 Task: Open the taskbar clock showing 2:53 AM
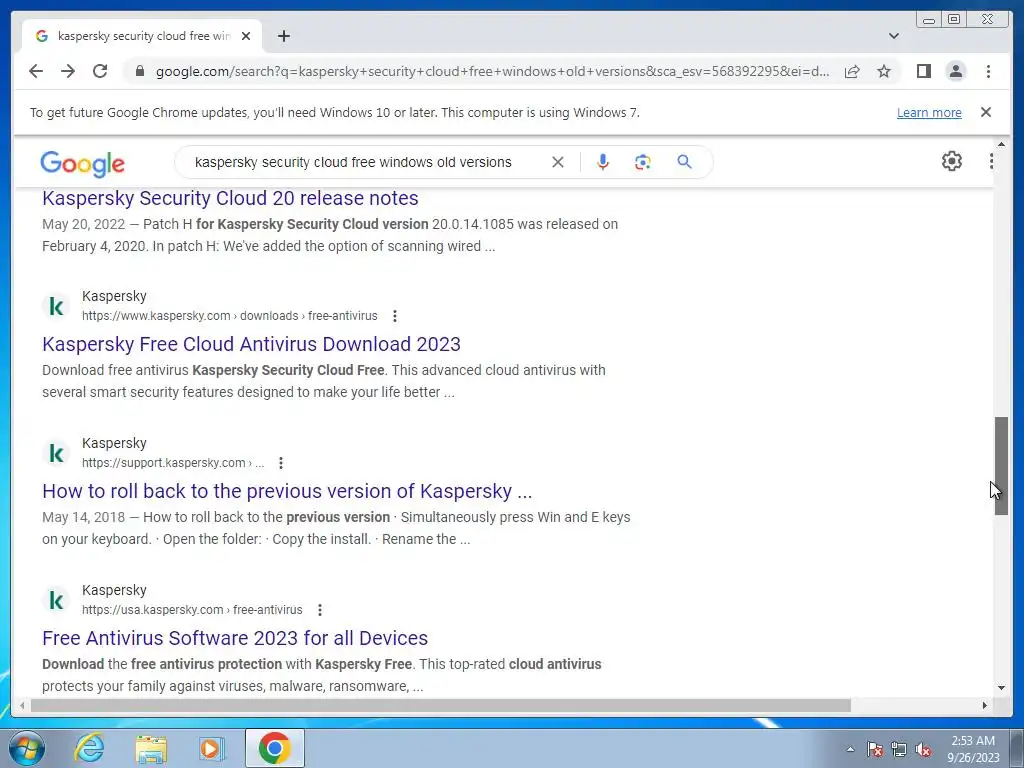(973, 749)
